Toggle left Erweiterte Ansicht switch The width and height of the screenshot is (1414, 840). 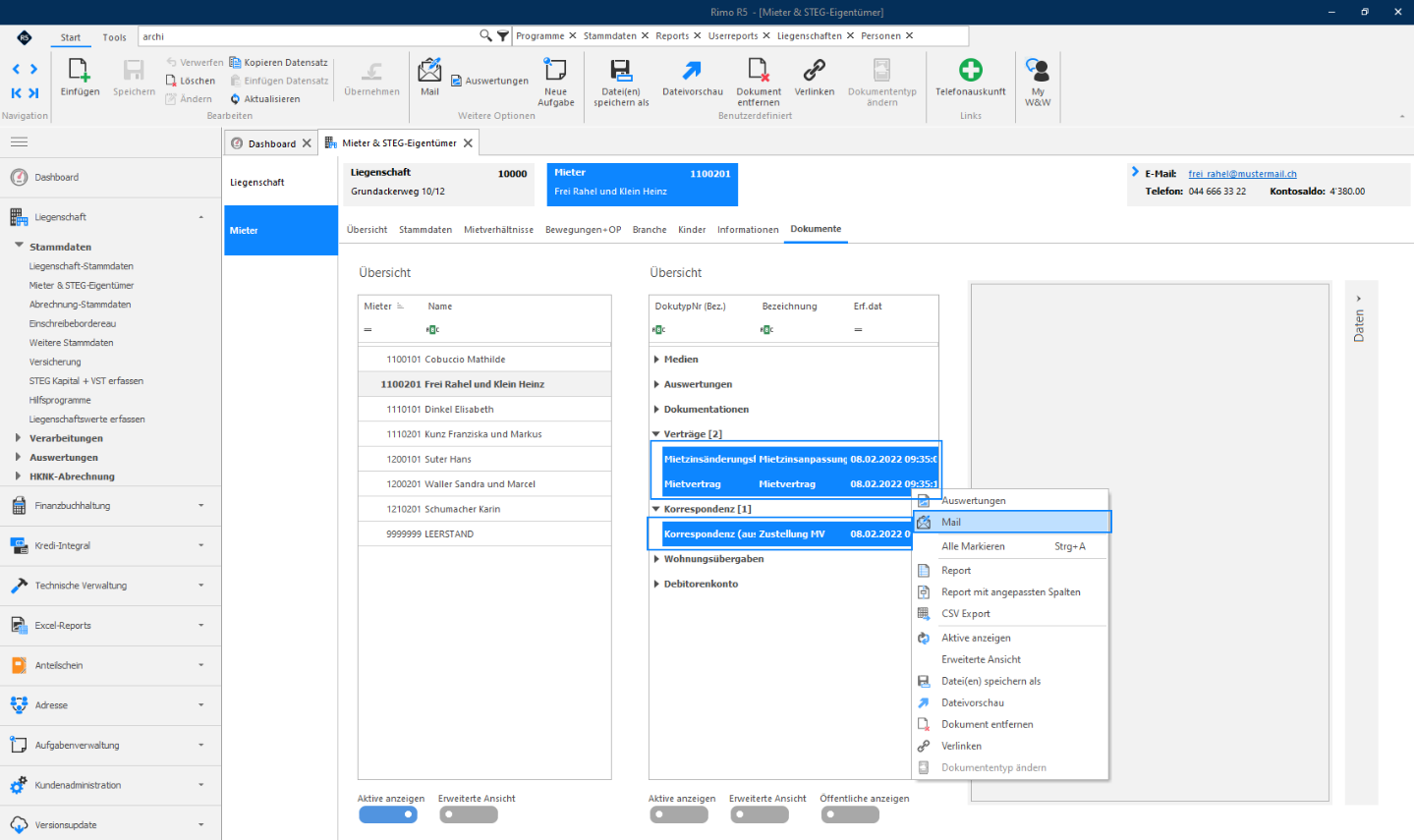click(469, 814)
